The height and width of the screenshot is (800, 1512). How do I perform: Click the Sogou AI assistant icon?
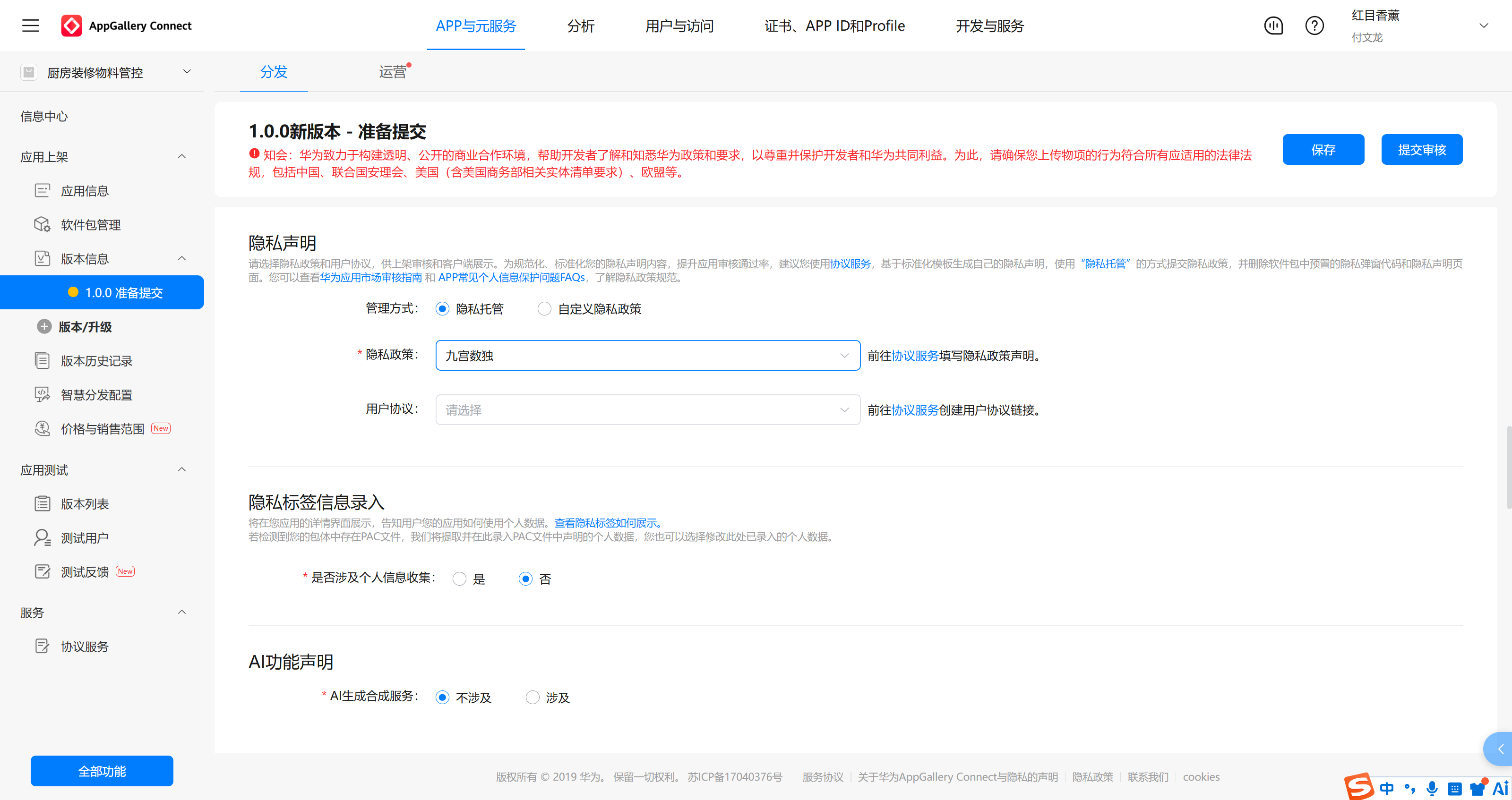pyautogui.click(x=1500, y=788)
